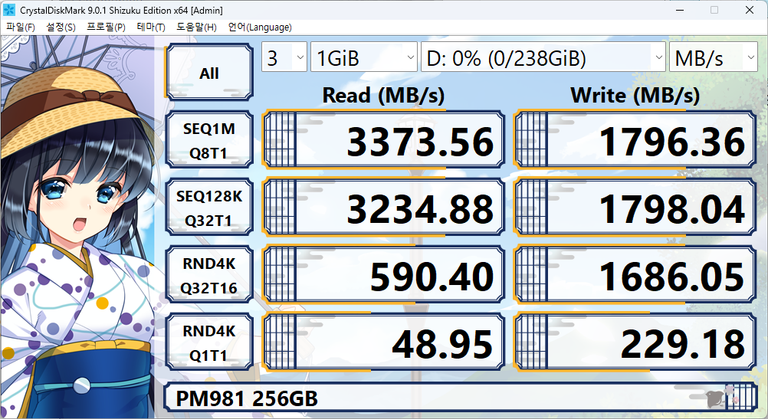Image resolution: width=768 pixels, height=419 pixels.
Task: Click the RND4K Q32T16 read result 590.40
Action: point(384,275)
